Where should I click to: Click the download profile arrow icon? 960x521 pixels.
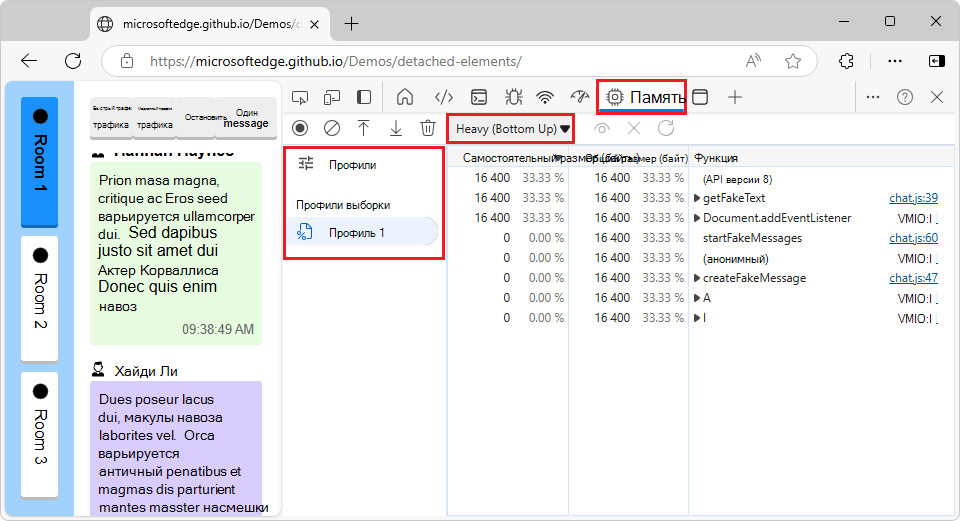click(x=395, y=128)
